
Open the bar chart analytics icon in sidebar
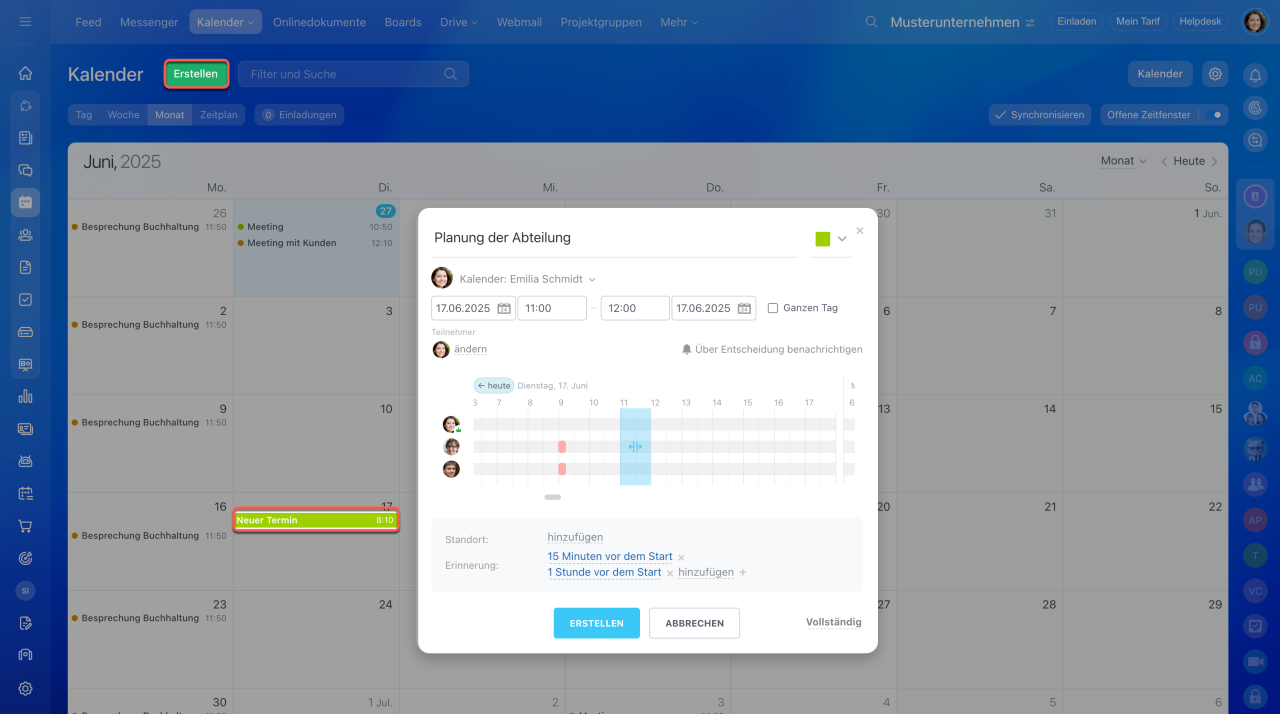pyautogui.click(x=25, y=396)
